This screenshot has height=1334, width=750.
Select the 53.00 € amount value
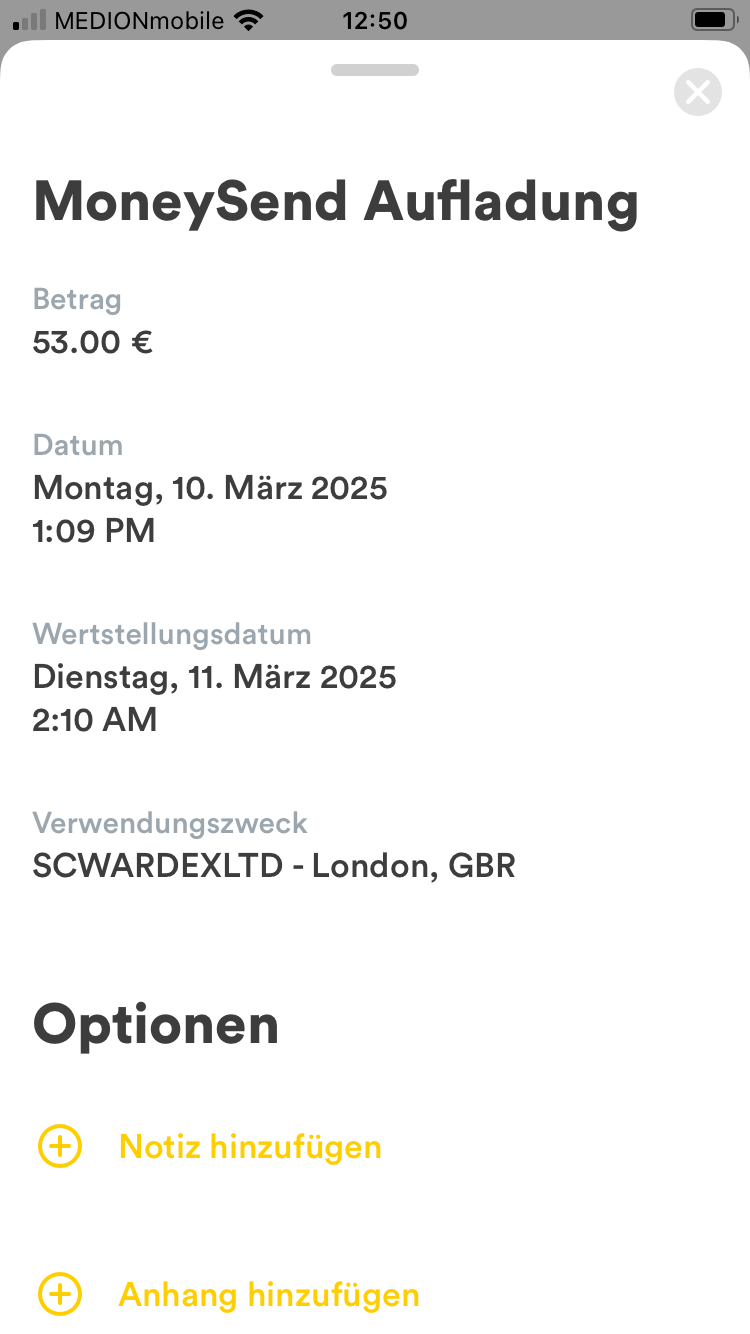click(93, 342)
